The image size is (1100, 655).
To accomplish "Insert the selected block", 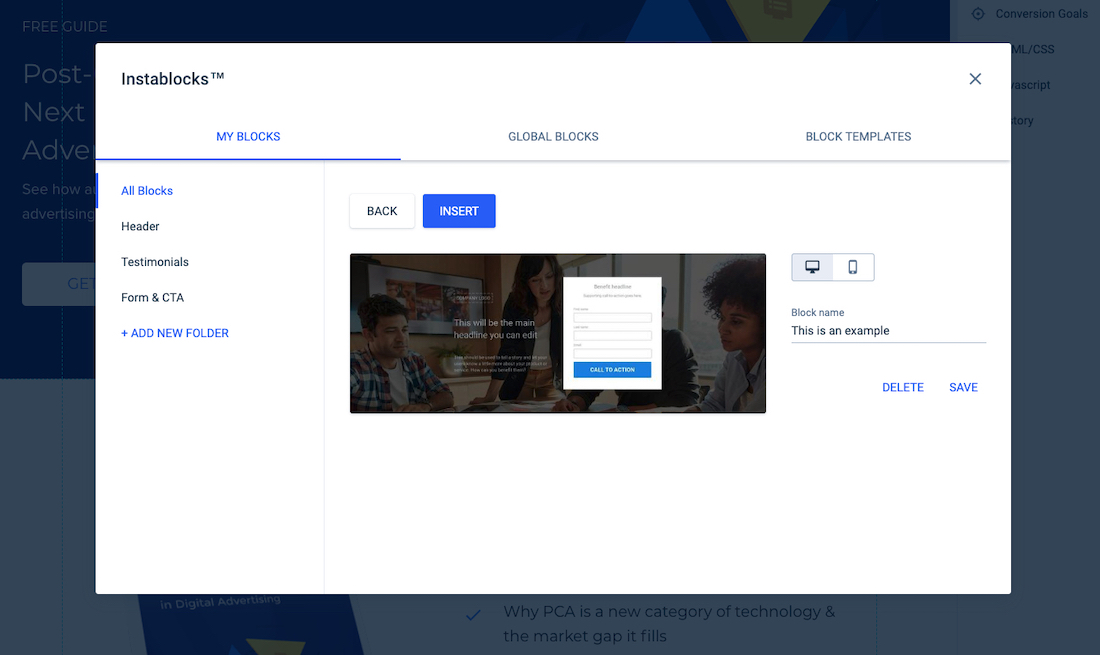I will click(x=459, y=211).
